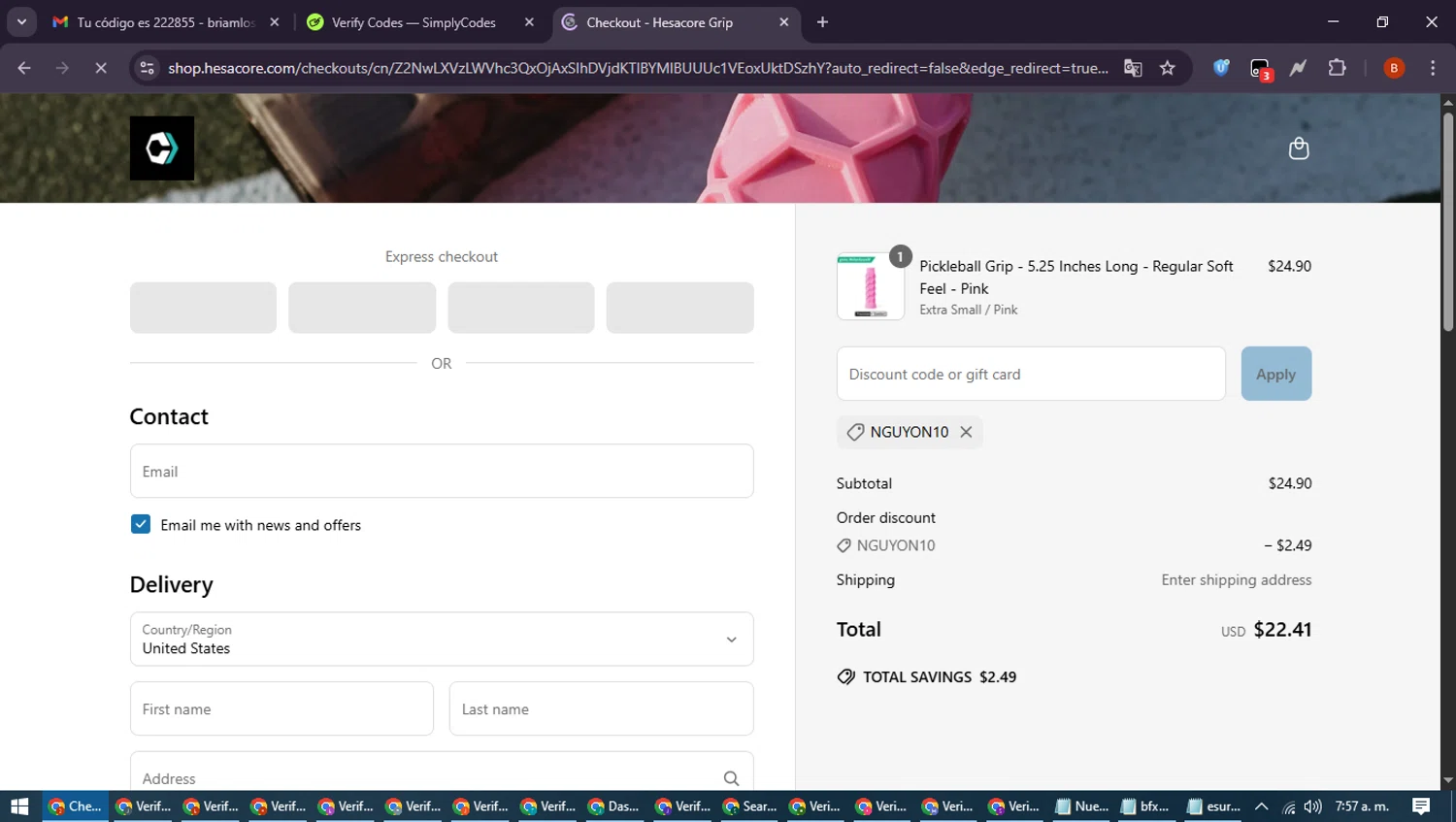
Task: Click the Pickleball Grip product thumbnail
Action: coord(871,286)
